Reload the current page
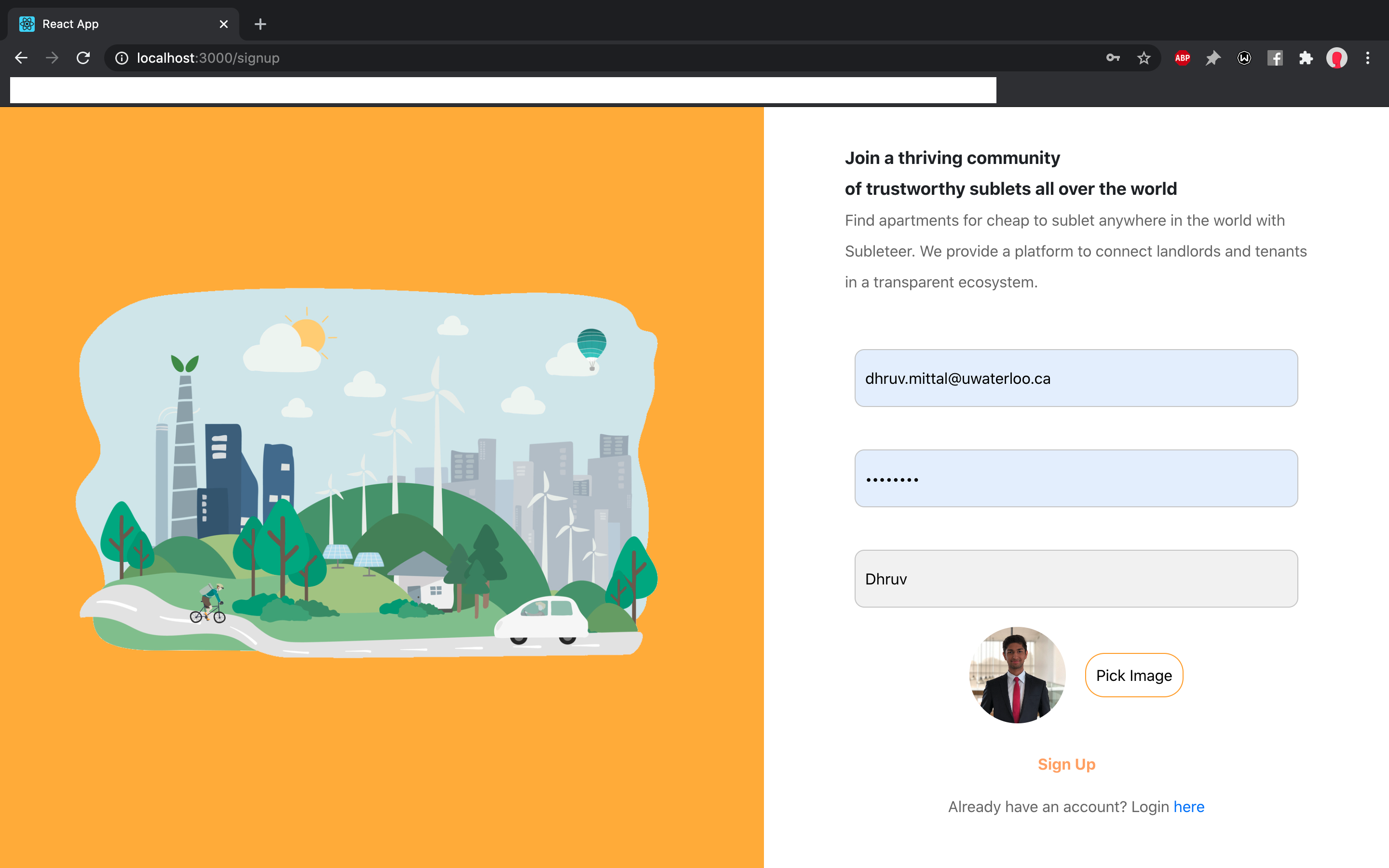 tap(83, 58)
